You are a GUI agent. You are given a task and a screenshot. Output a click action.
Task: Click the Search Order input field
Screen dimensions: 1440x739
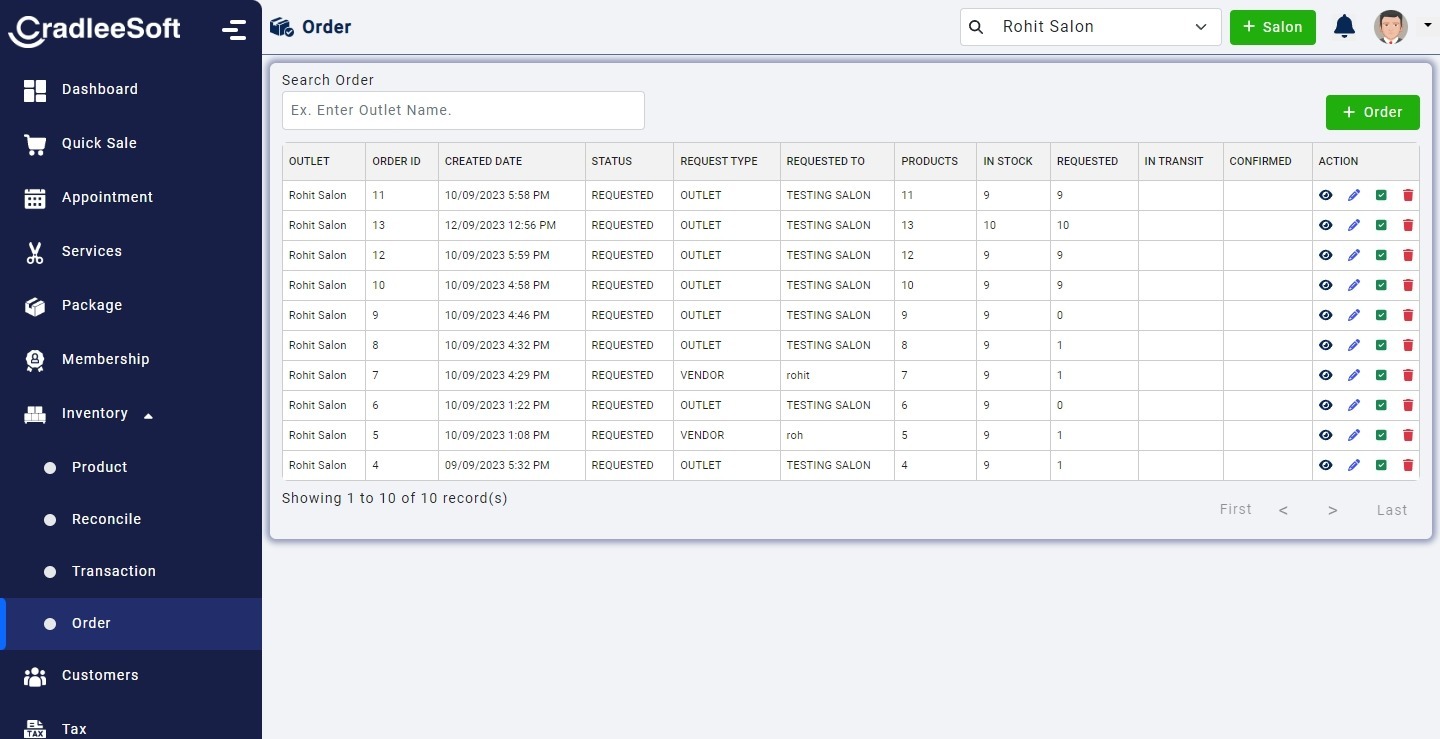tap(463, 110)
